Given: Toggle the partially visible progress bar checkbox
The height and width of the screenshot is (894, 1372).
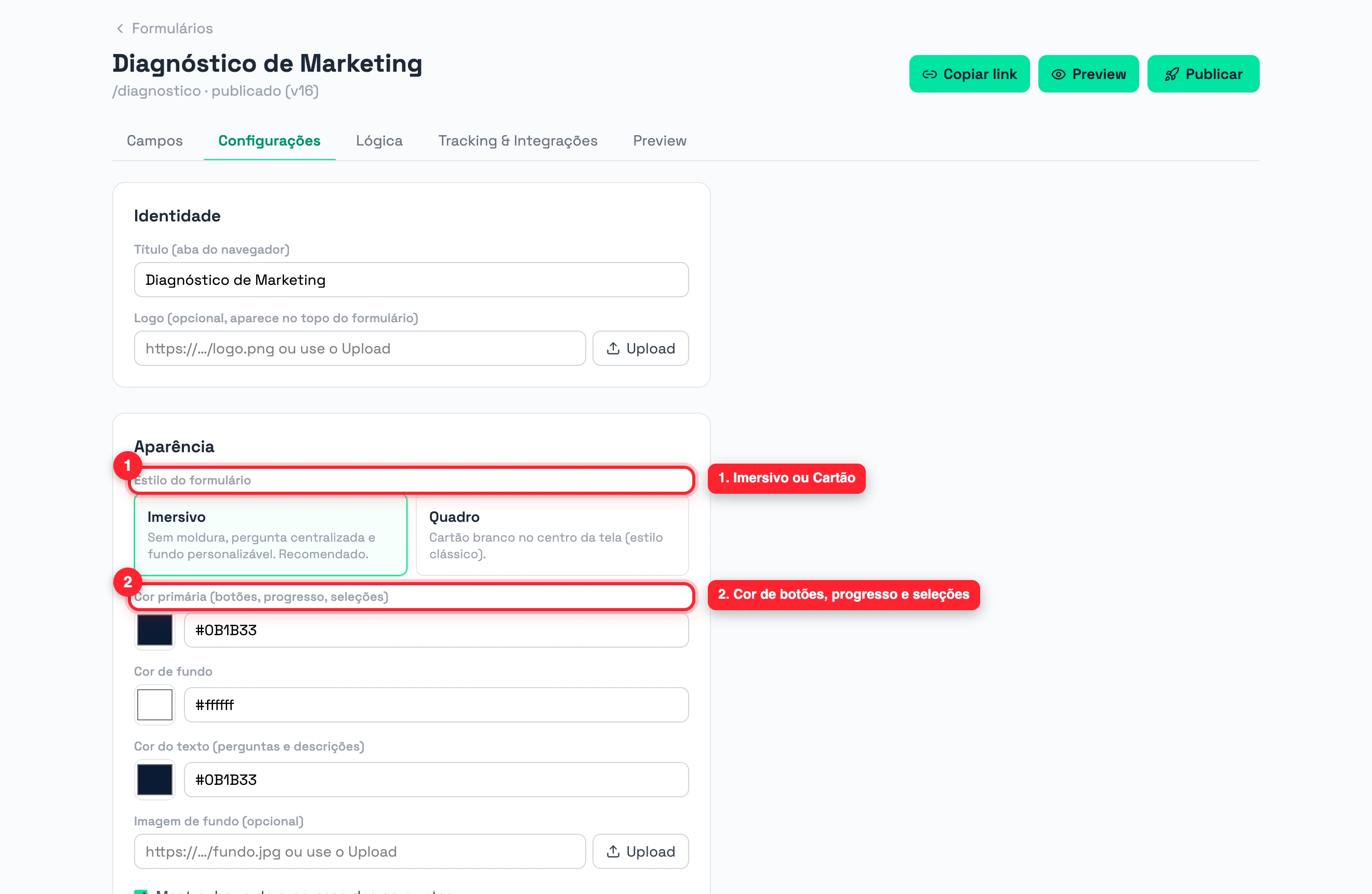Looking at the screenshot, I should [141, 891].
